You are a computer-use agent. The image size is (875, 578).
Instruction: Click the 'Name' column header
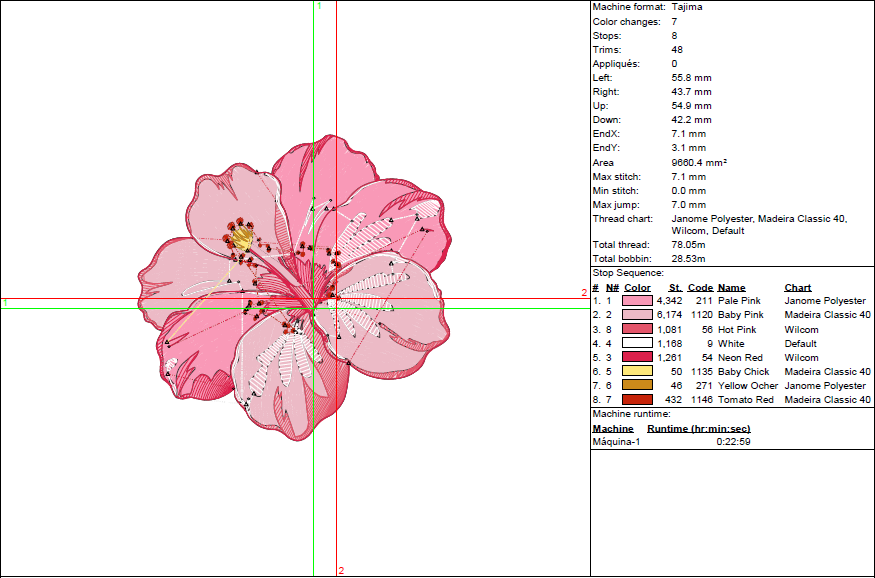[731, 288]
